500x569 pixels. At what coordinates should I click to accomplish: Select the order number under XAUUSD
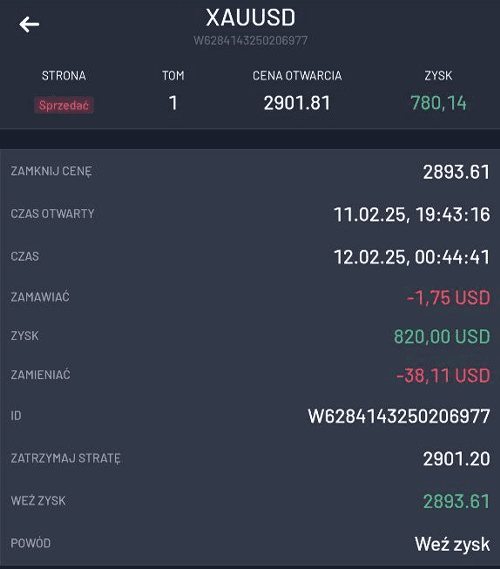[250, 40]
